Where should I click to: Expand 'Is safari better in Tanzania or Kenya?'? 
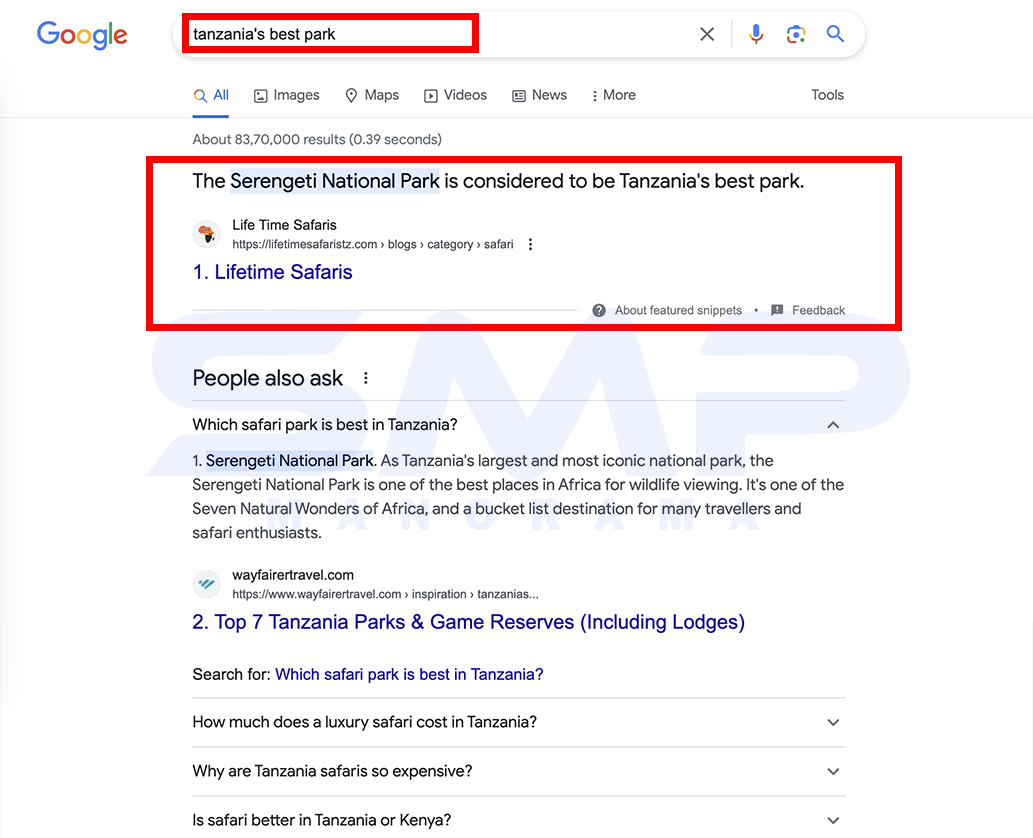(x=518, y=820)
